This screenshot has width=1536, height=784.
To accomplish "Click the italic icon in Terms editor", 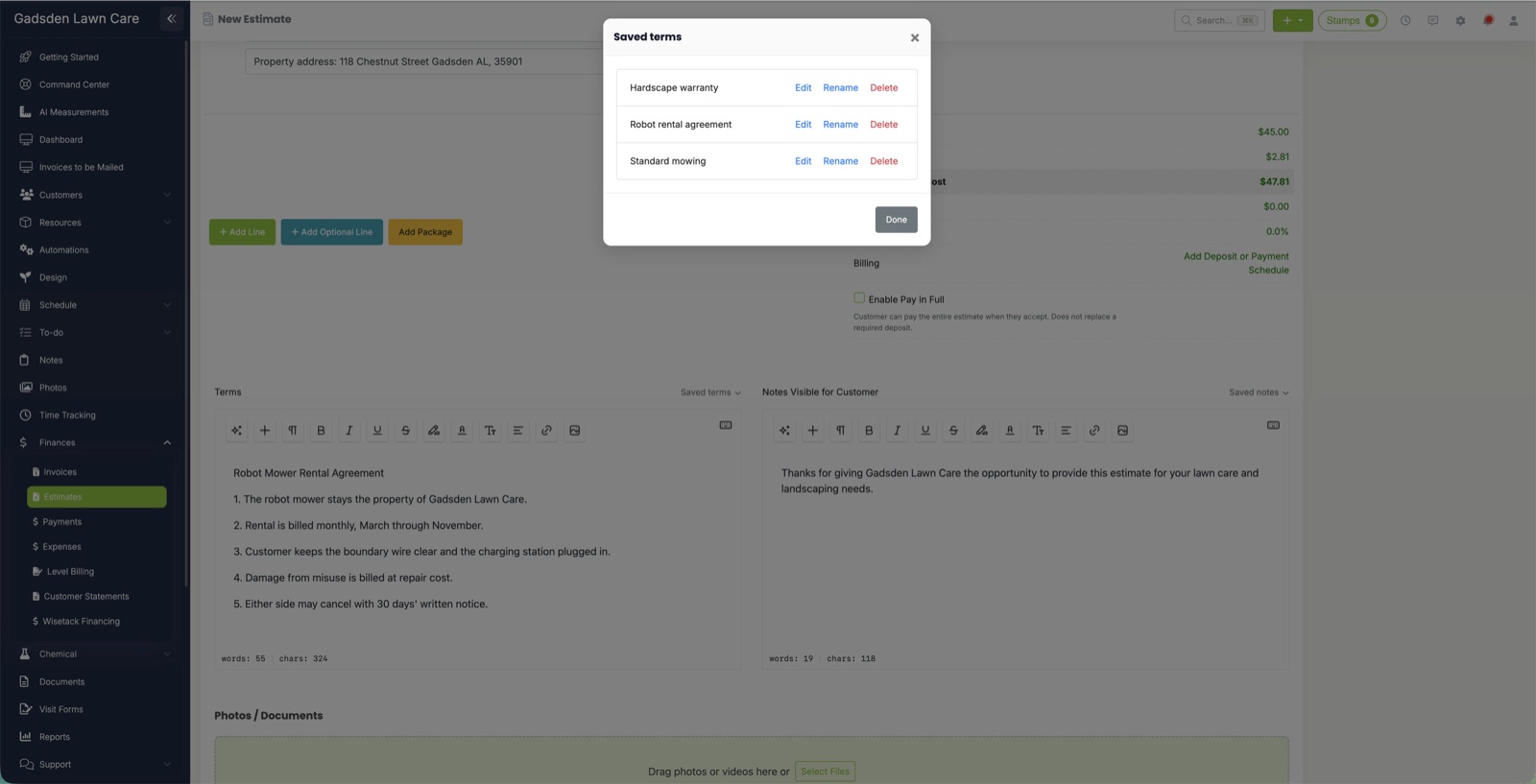I will (x=349, y=431).
